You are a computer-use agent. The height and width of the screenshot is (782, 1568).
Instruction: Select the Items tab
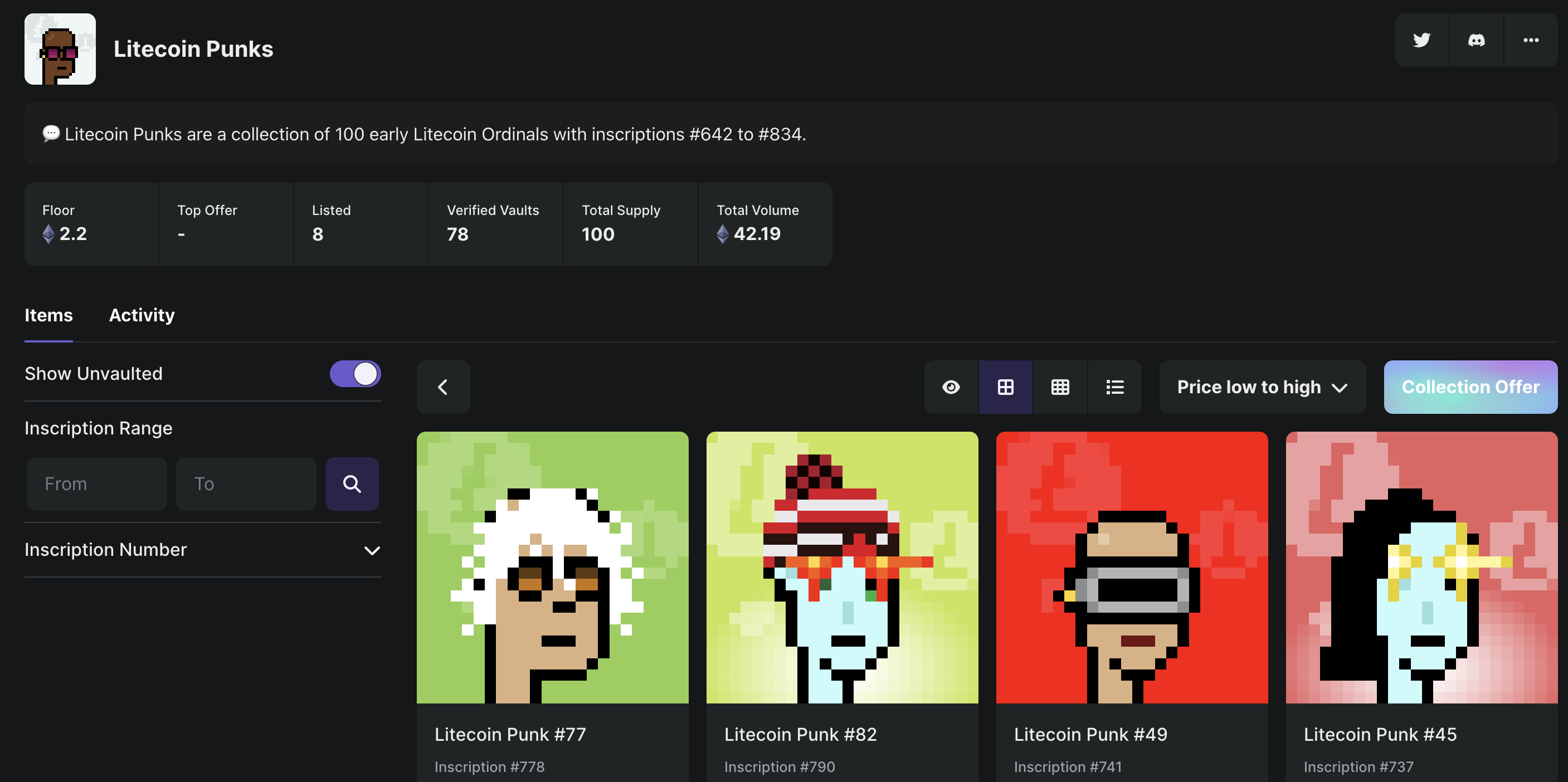pos(48,315)
